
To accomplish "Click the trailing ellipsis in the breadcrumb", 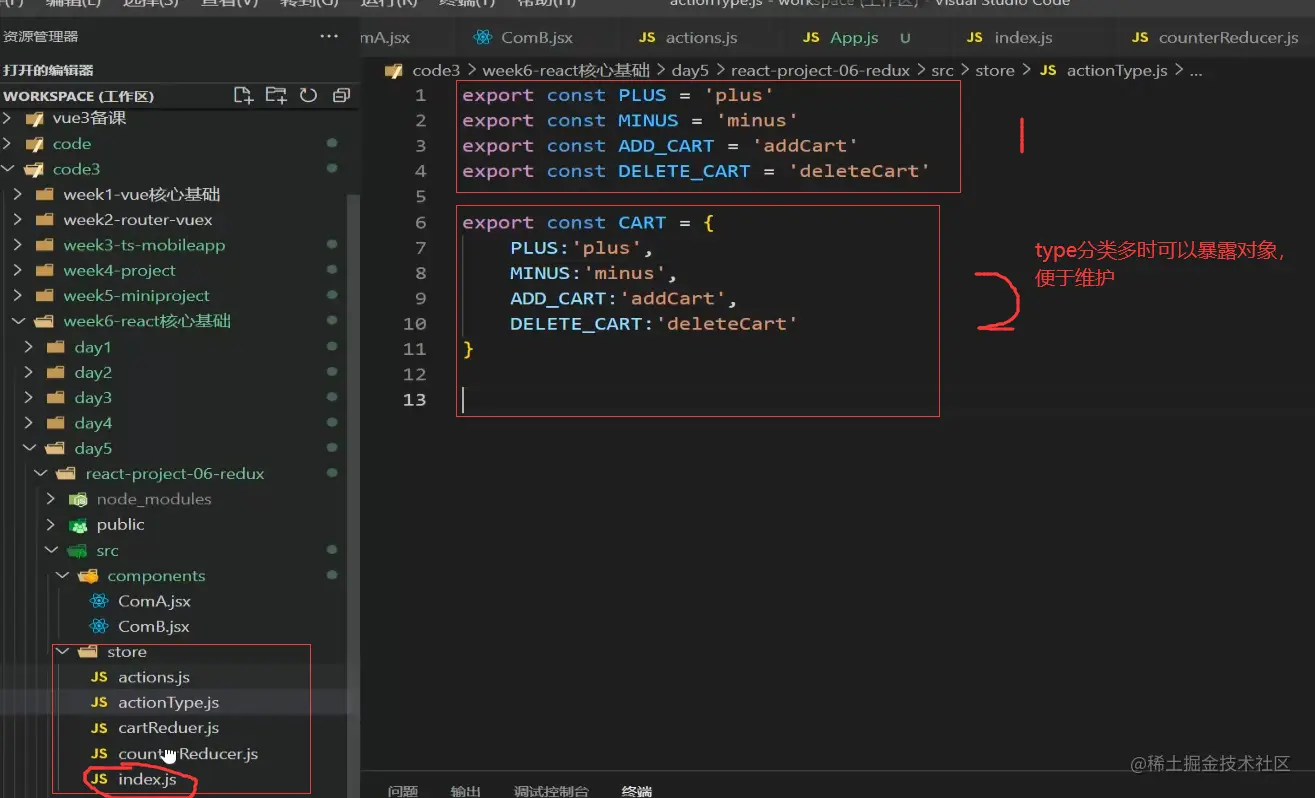I will (x=1196, y=71).
